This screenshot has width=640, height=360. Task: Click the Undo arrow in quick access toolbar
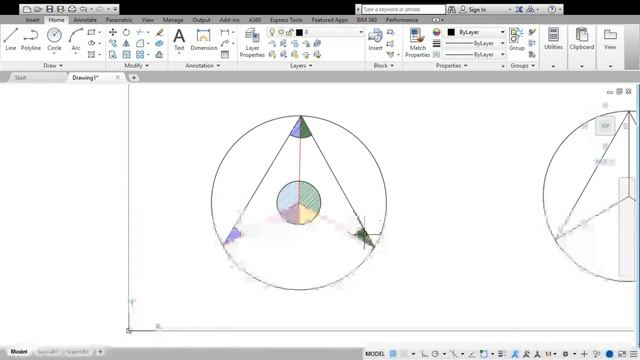click(83, 9)
